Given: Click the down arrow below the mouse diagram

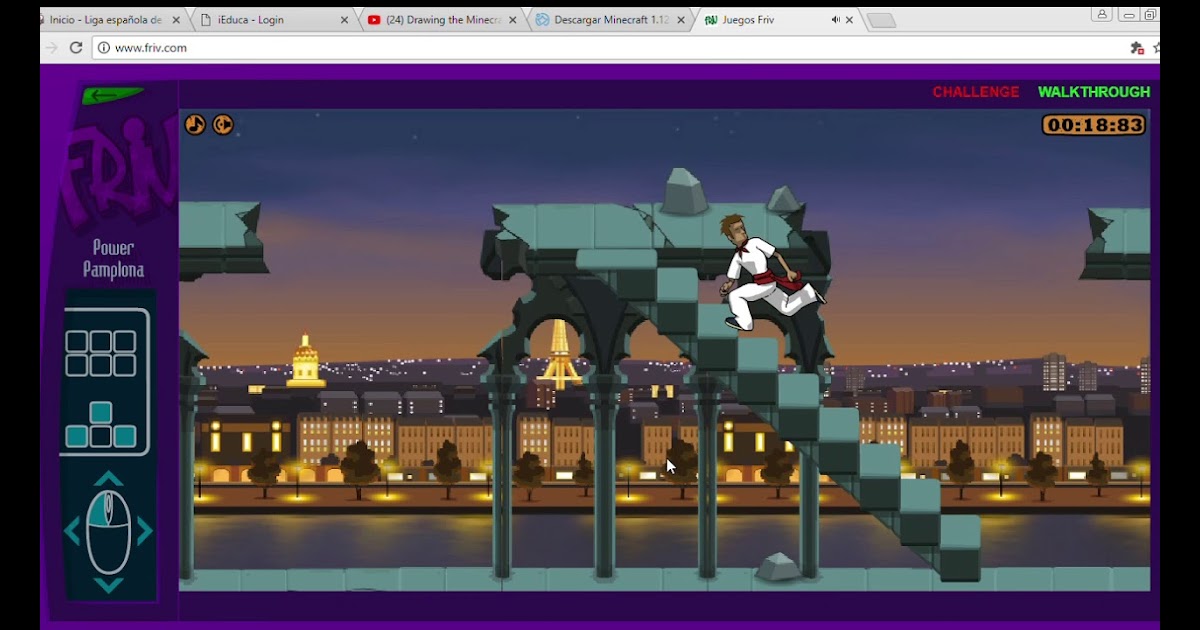Looking at the screenshot, I should [x=108, y=585].
